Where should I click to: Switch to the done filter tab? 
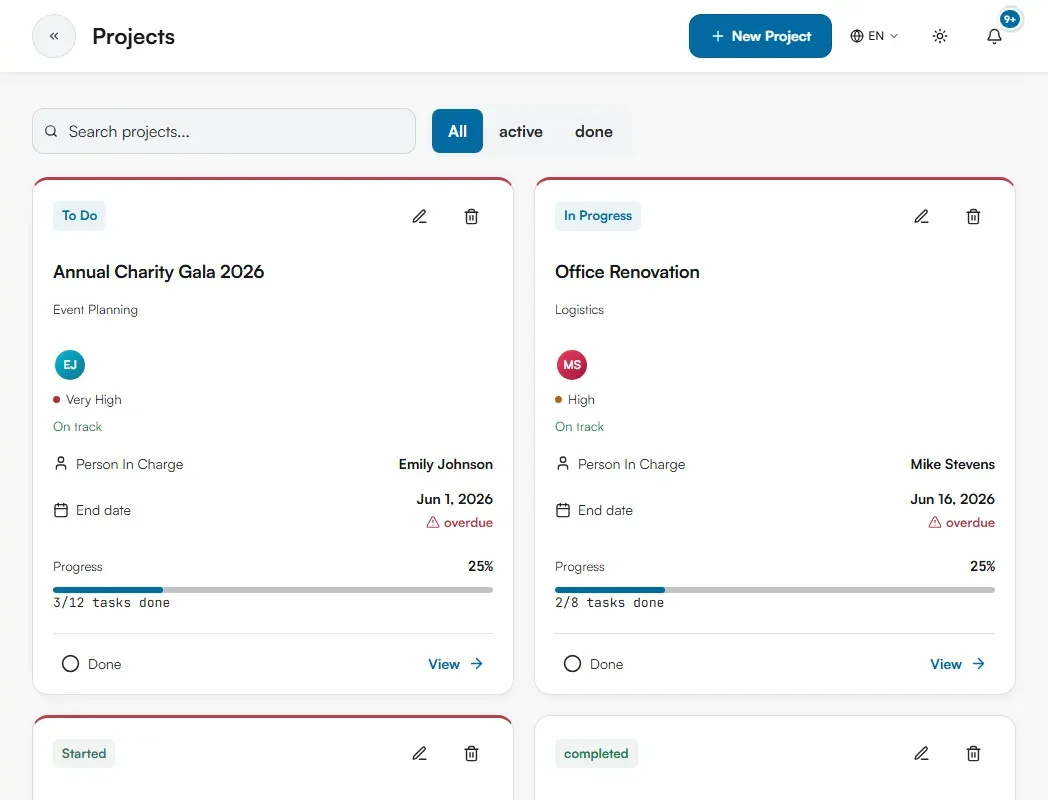[594, 131]
